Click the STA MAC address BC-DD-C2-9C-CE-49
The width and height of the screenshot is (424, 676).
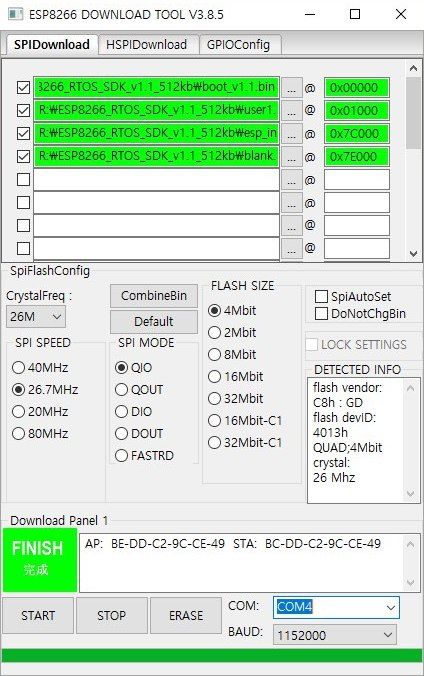[323, 544]
